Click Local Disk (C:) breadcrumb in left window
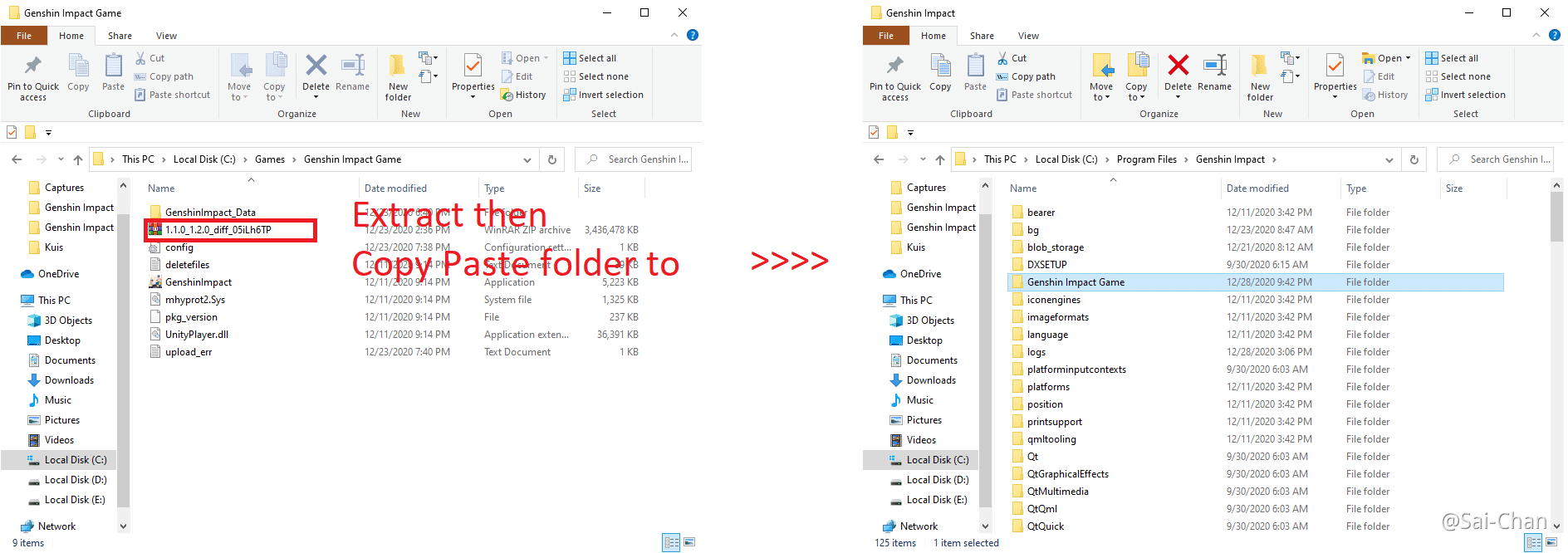This screenshot has width=1568, height=553. pos(204,159)
